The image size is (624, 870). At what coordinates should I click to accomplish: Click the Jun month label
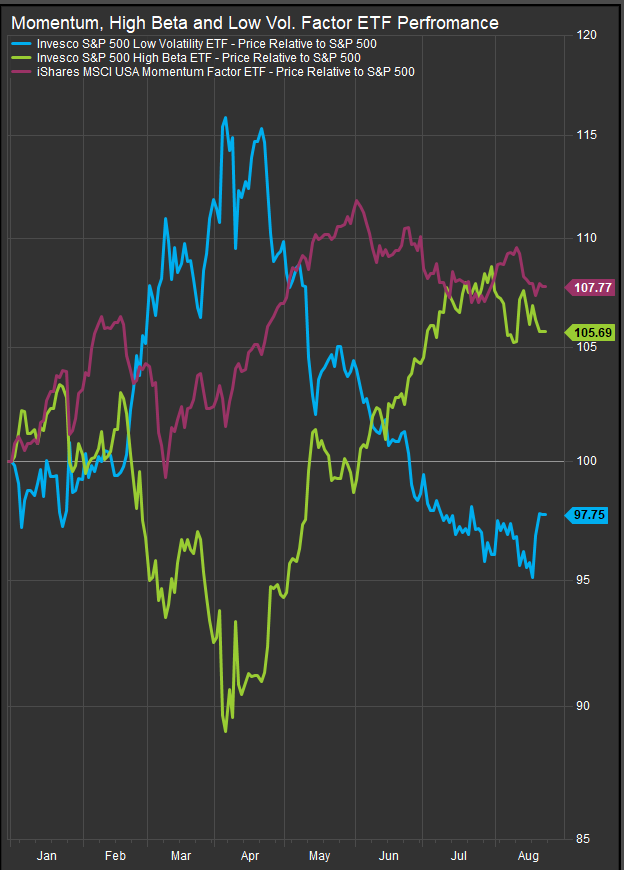coord(390,857)
